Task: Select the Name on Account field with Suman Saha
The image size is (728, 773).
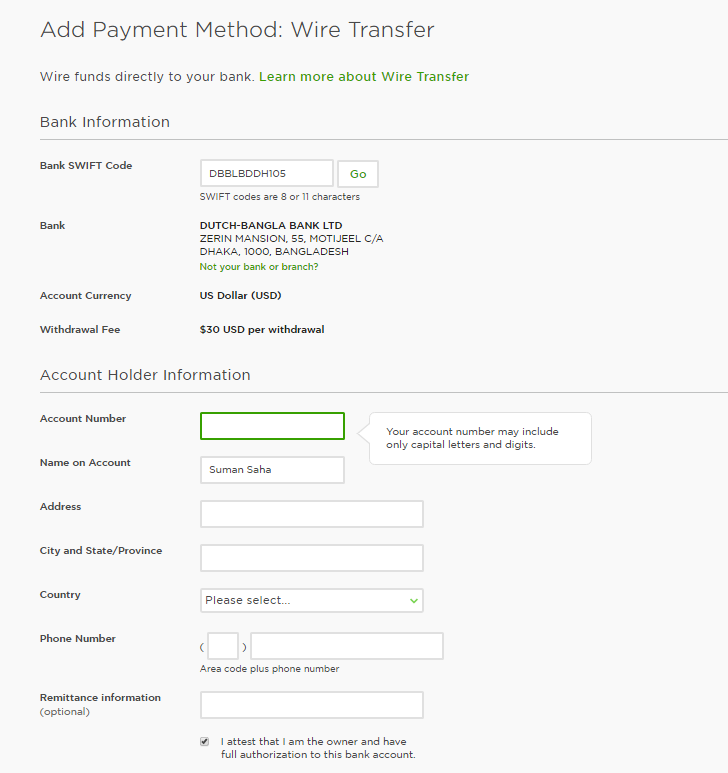Action: (272, 470)
